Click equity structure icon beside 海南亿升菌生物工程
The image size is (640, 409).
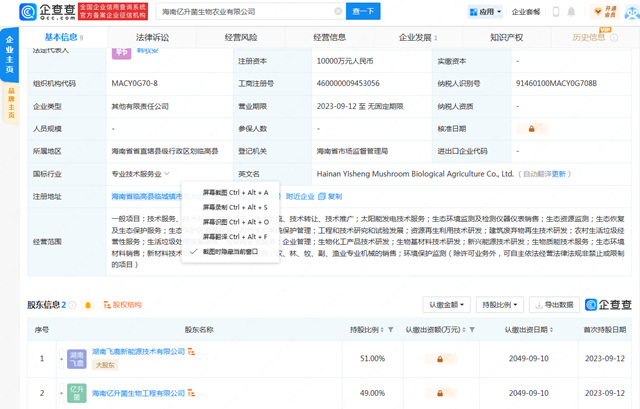pyautogui.click(x=191, y=393)
